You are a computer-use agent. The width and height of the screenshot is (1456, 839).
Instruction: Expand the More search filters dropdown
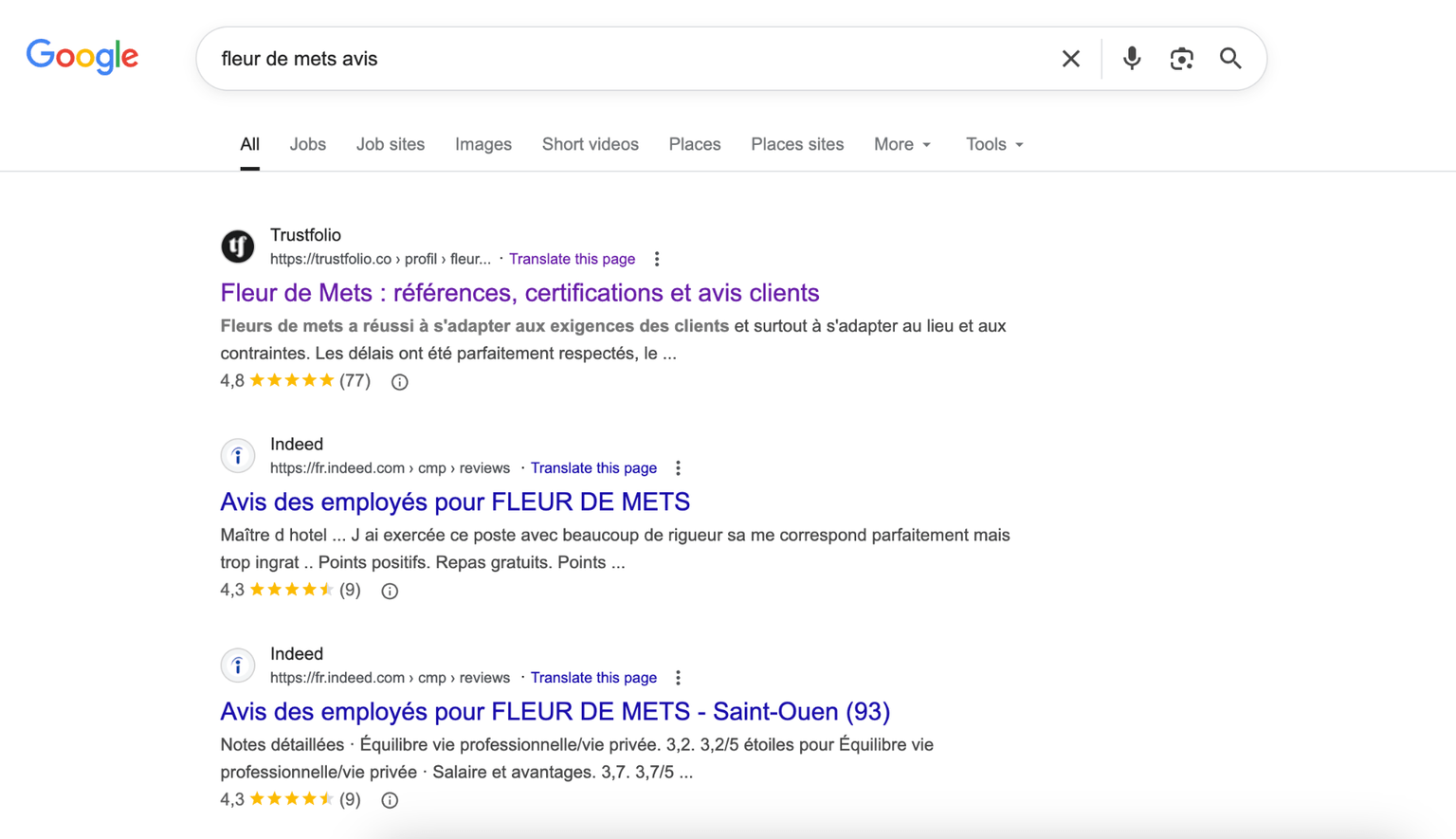tap(902, 144)
